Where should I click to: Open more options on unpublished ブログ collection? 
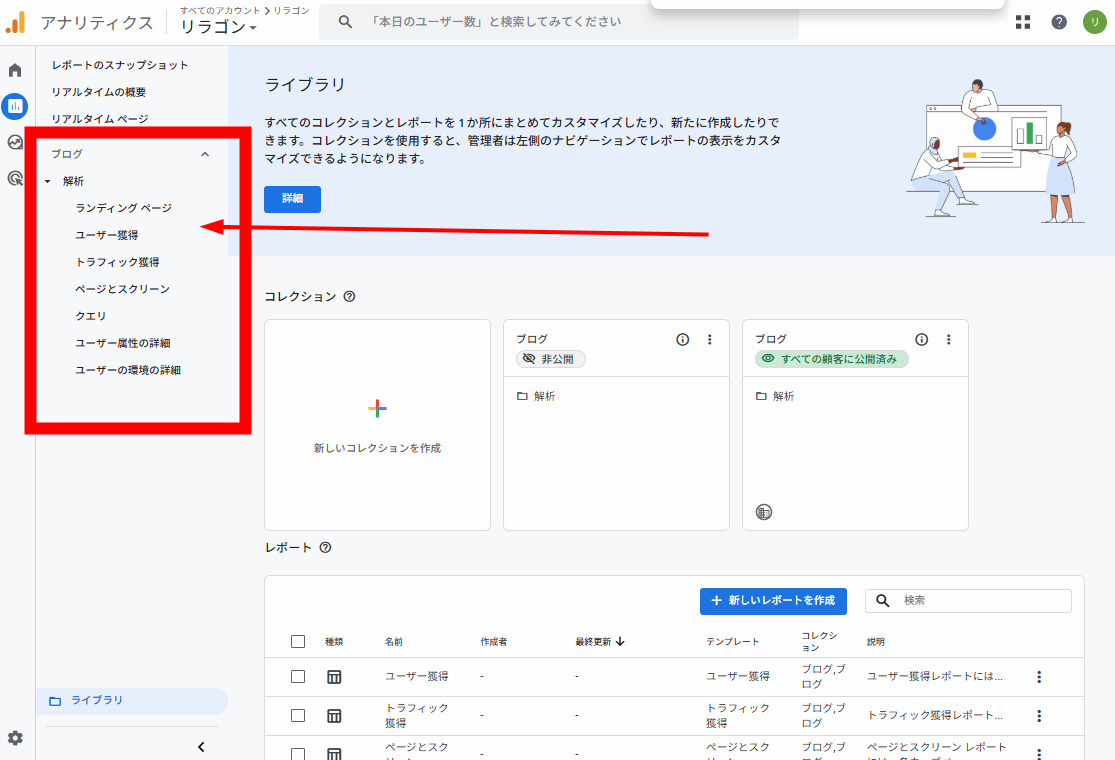click(710, 340)
